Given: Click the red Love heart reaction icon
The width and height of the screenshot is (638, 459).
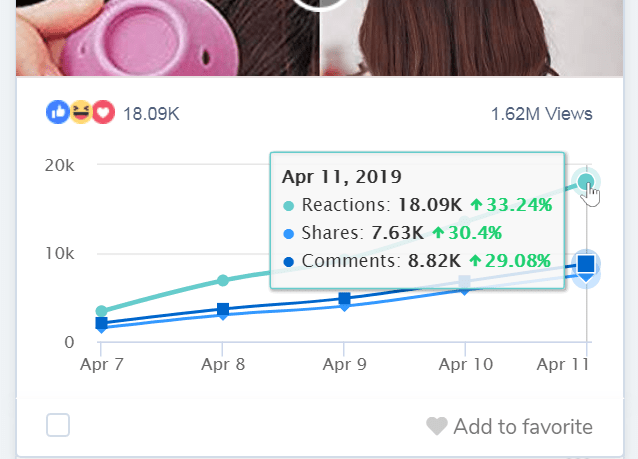Looking at the screenshot, I should (x=103, y=112).
